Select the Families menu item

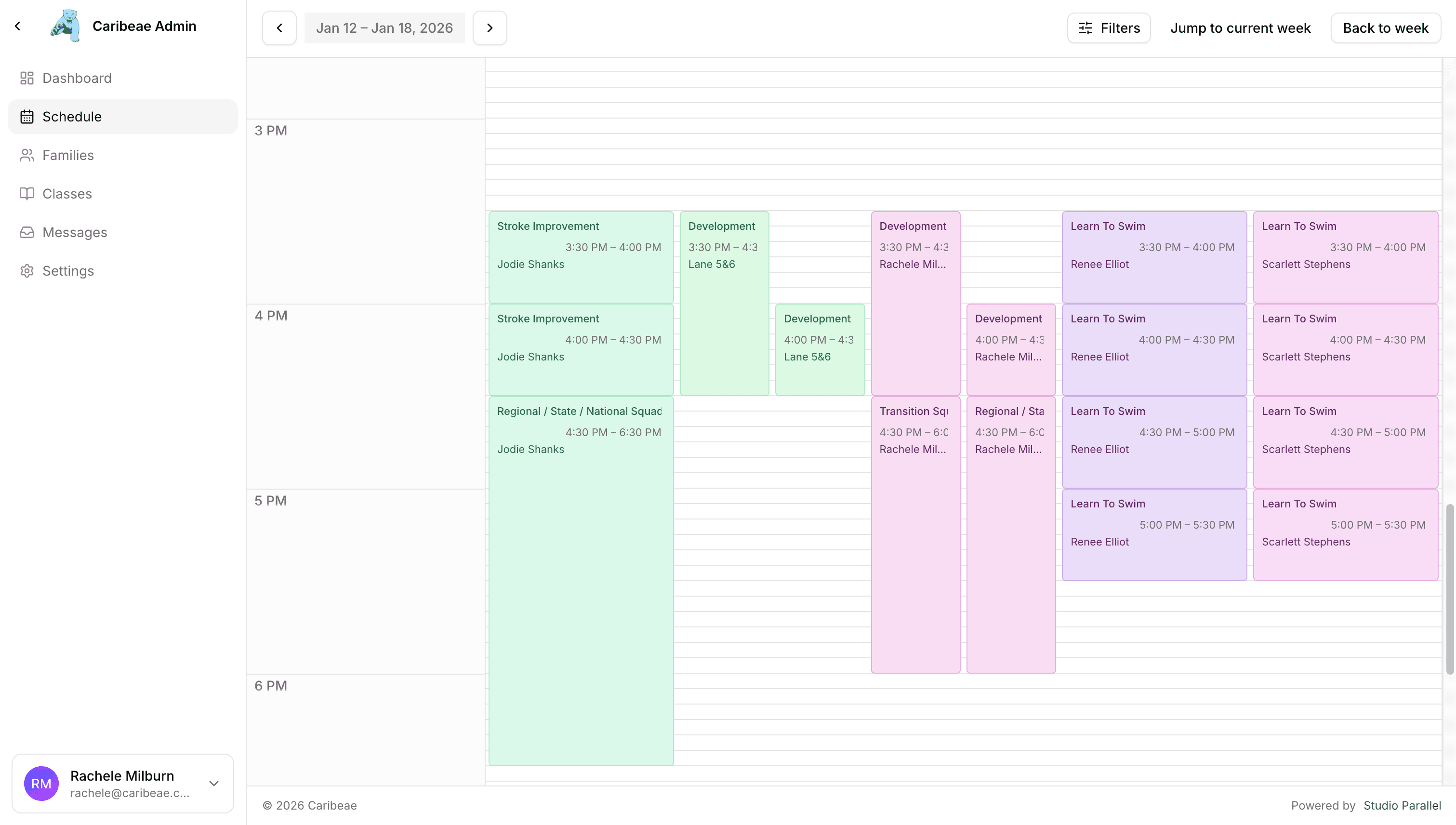tap(68, 155)
